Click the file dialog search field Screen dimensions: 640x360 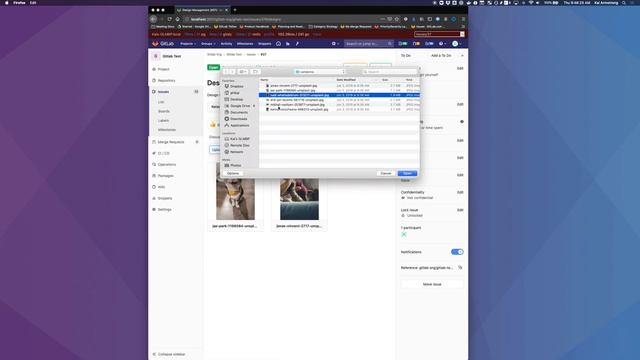click(390, 72)
